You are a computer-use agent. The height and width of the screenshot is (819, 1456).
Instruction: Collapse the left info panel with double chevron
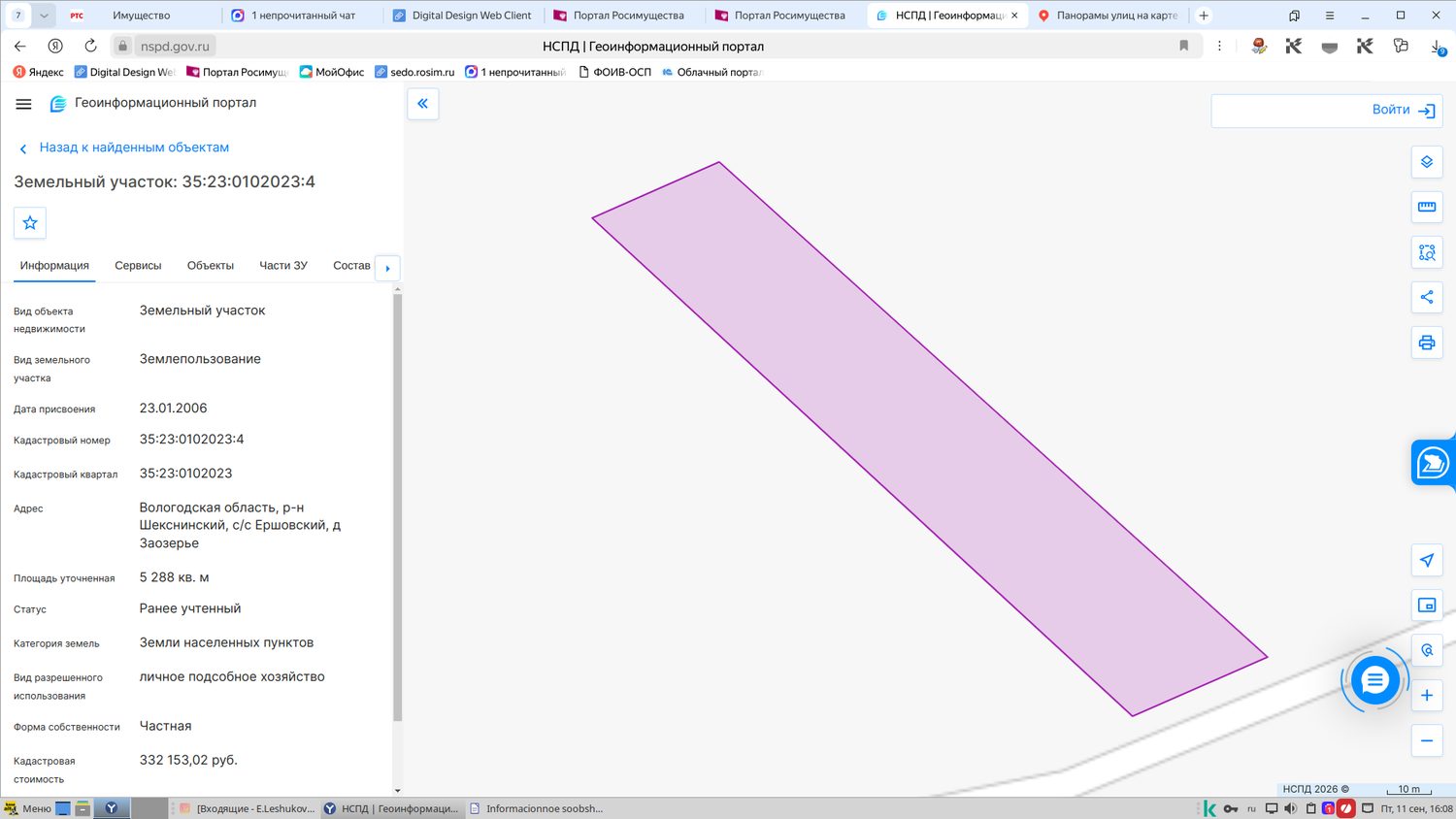click(x=422, y=103)
